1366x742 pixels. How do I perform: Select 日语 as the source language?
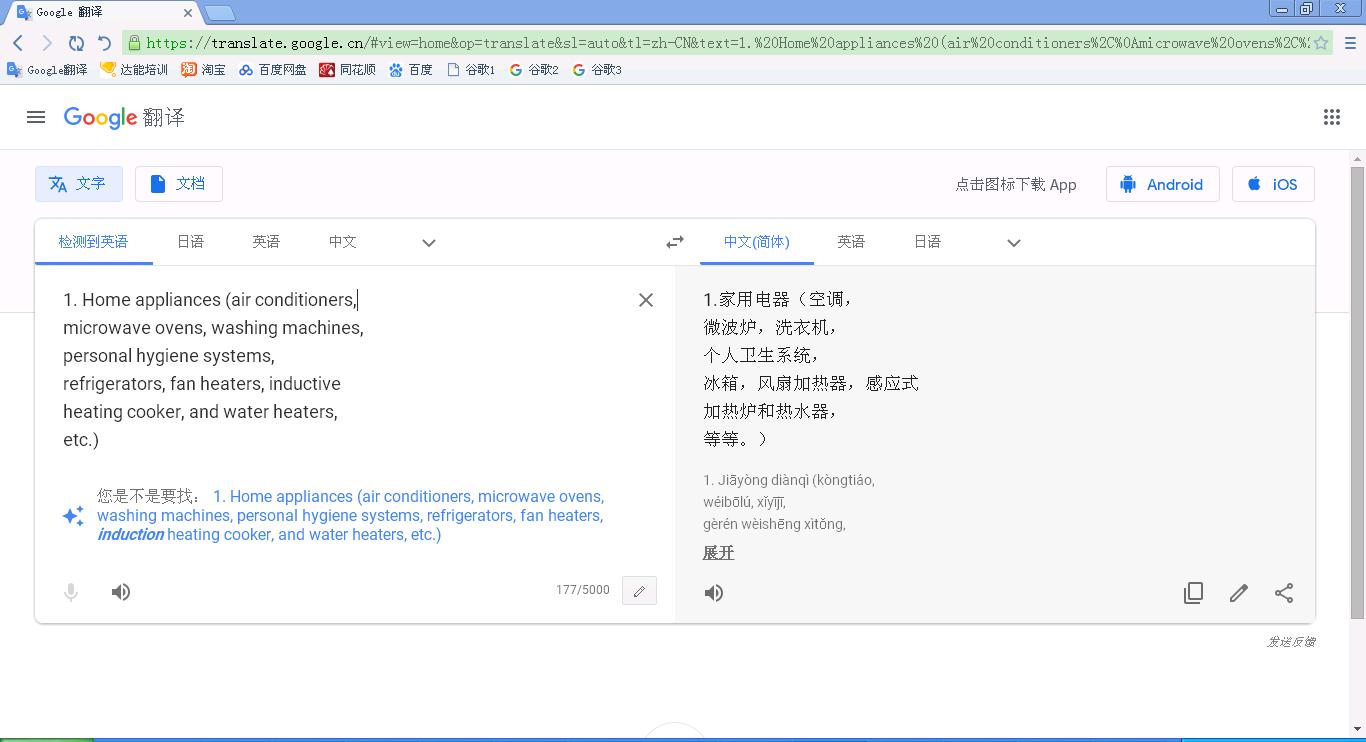click(x=190, y=241)
